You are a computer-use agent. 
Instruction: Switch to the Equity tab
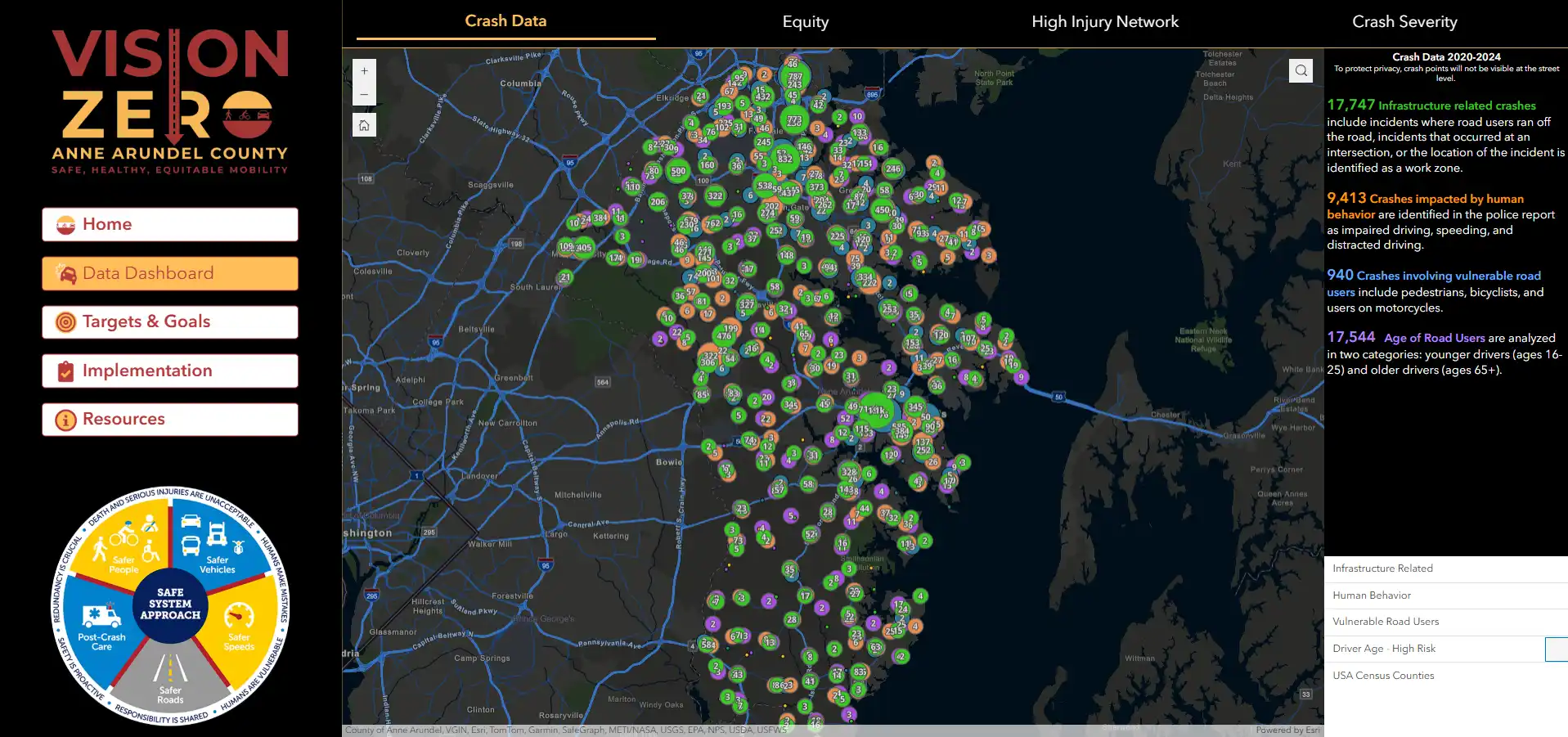pos(805,21)
